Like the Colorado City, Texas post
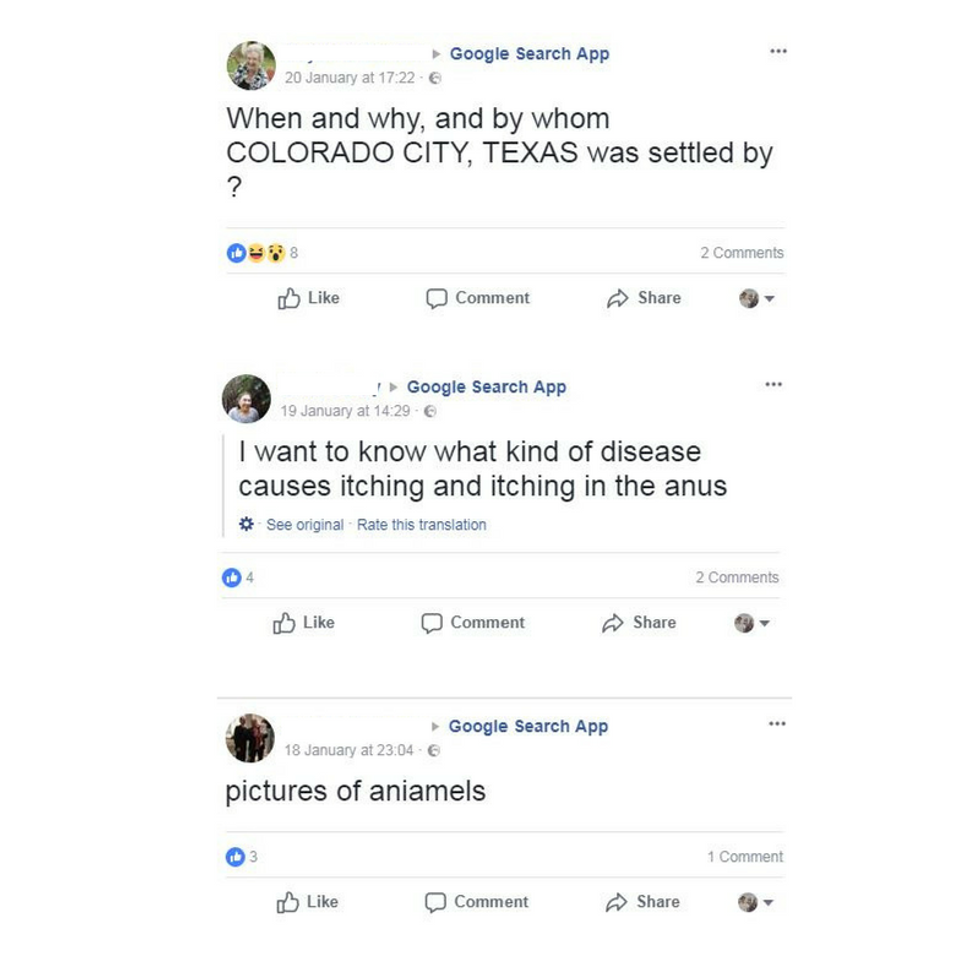The width and height of the screenshot is (980, 980). tap(309, 298)
